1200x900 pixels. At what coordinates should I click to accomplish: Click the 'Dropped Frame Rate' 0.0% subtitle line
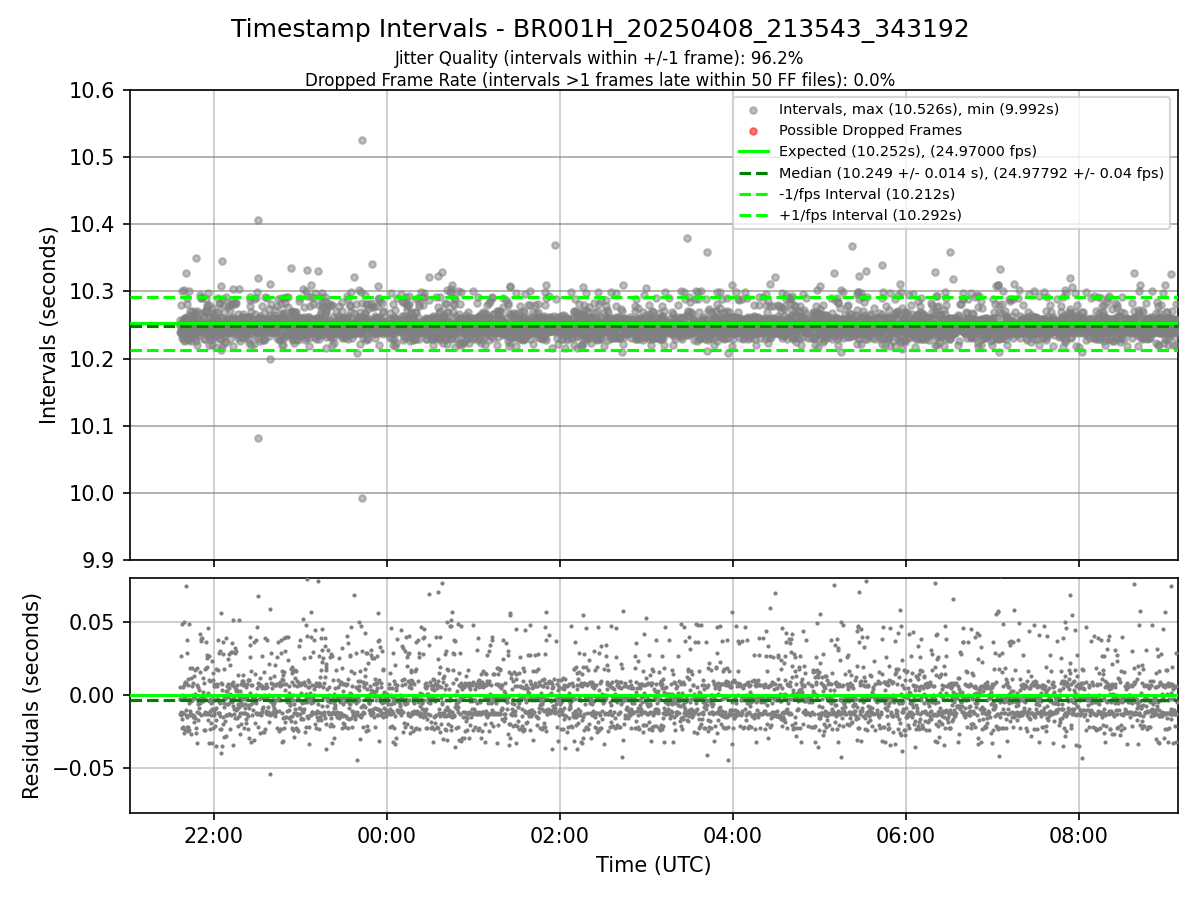coord(600,79)
